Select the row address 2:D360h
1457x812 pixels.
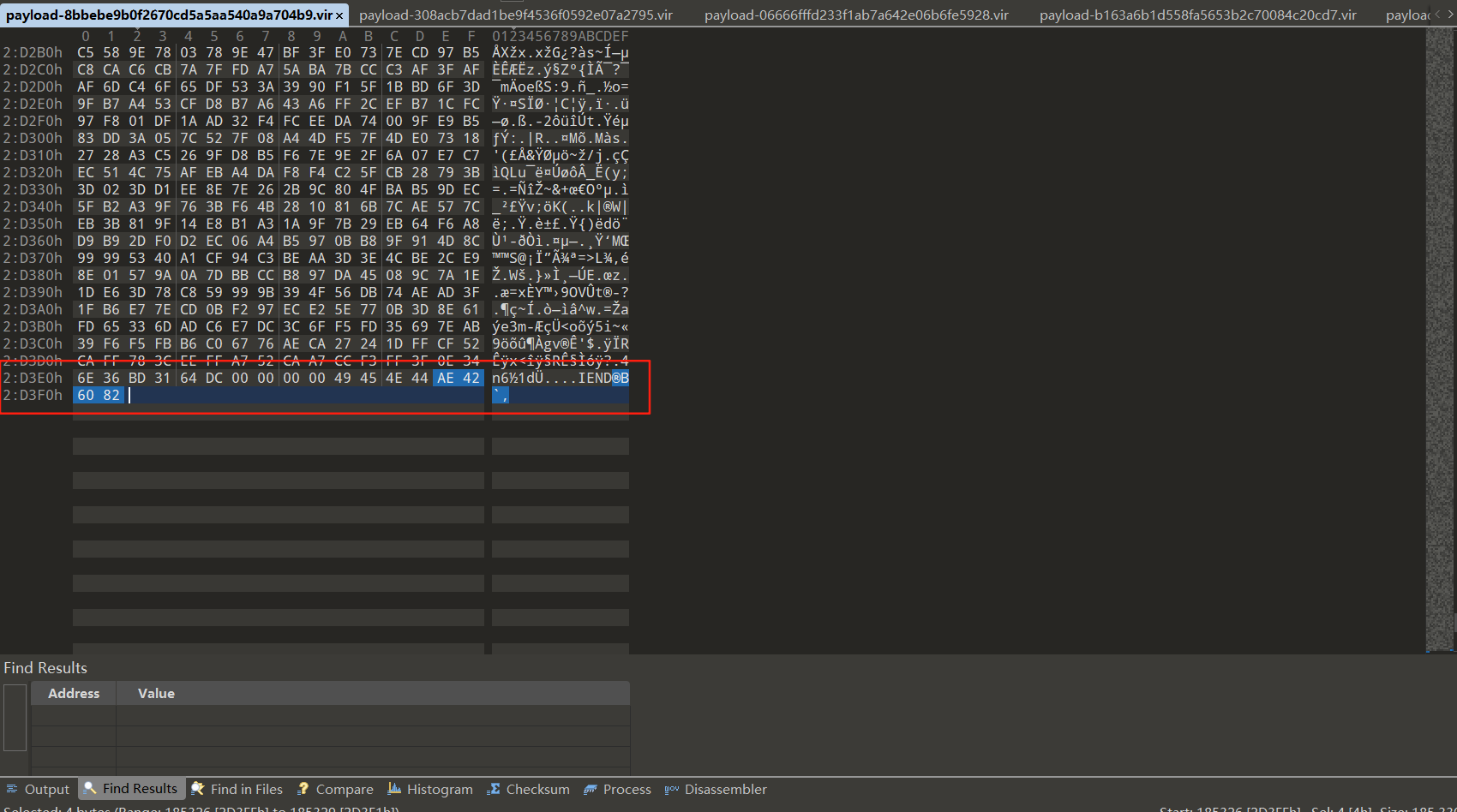pyautogui.click(x=33, y=241)
